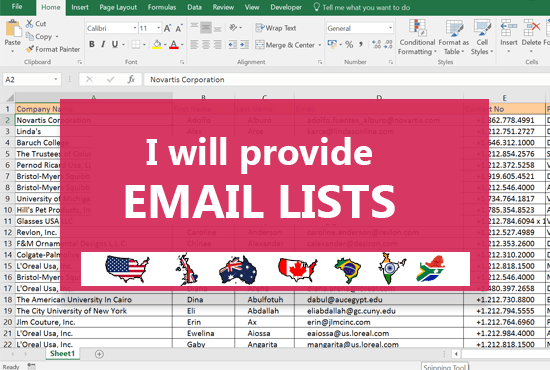
Task: Activate the Format Painter brush
Action: (30, 49)
